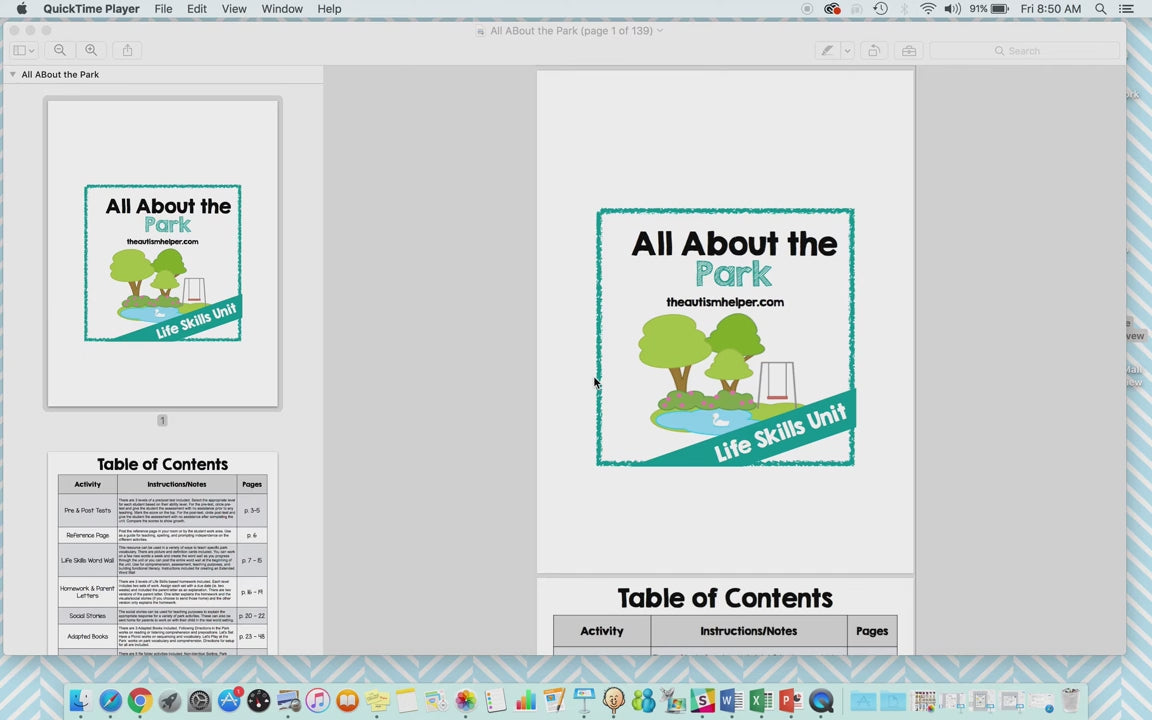The width and height of the screenshot is (1152, 720).
Task: Click the Rotate page toolbar button
Action: coord(874,50)
